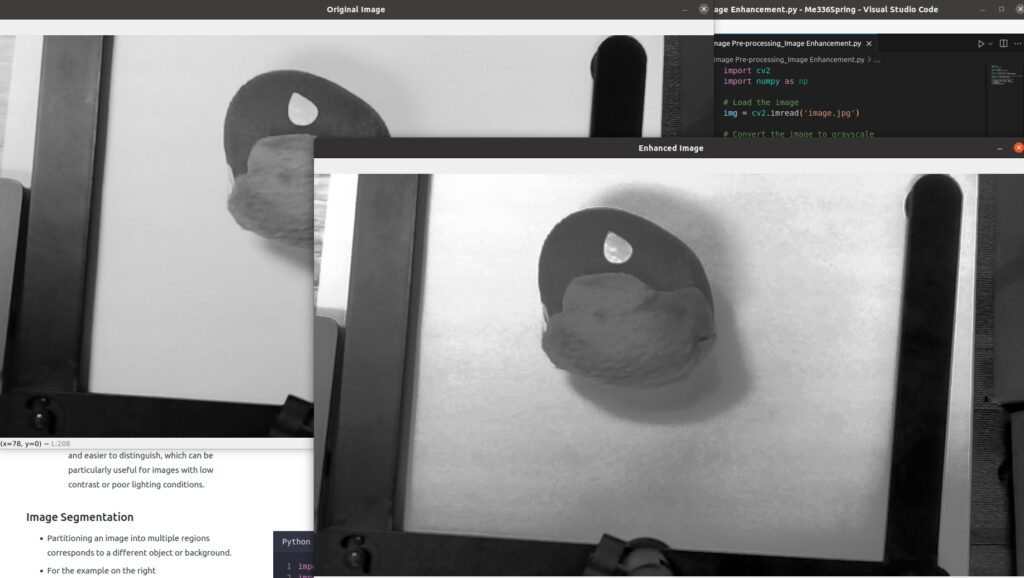This screenshot has width=1024, height=578.
Task: Minimize the Original Image window
Action: click(x=684, y=10)
